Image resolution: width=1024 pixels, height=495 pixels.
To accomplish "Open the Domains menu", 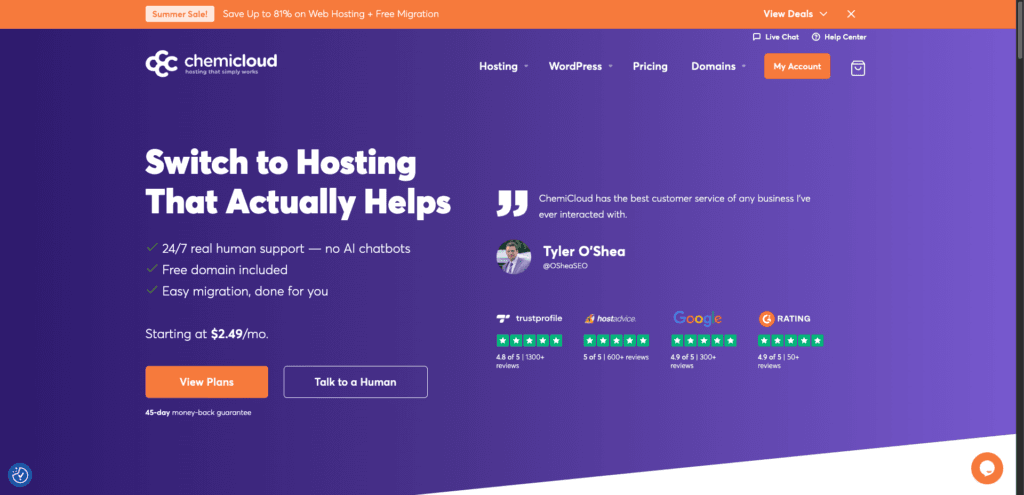I will (x=713, y=67).
